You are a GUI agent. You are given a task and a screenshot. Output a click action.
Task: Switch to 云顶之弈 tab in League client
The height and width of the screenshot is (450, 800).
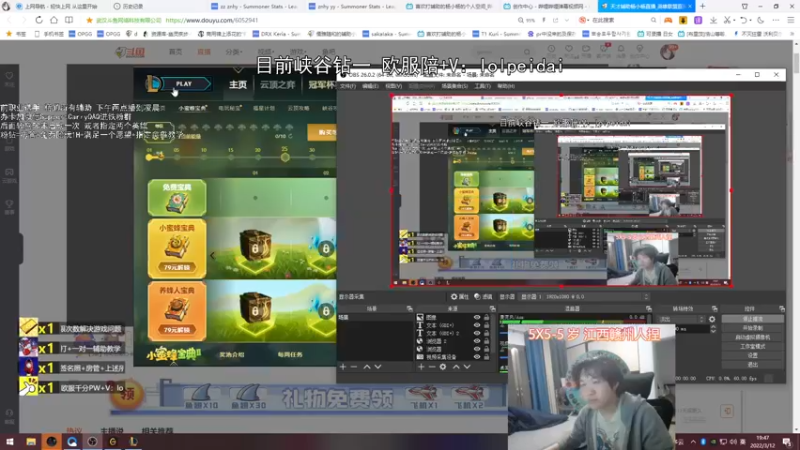tap(278, 85)
